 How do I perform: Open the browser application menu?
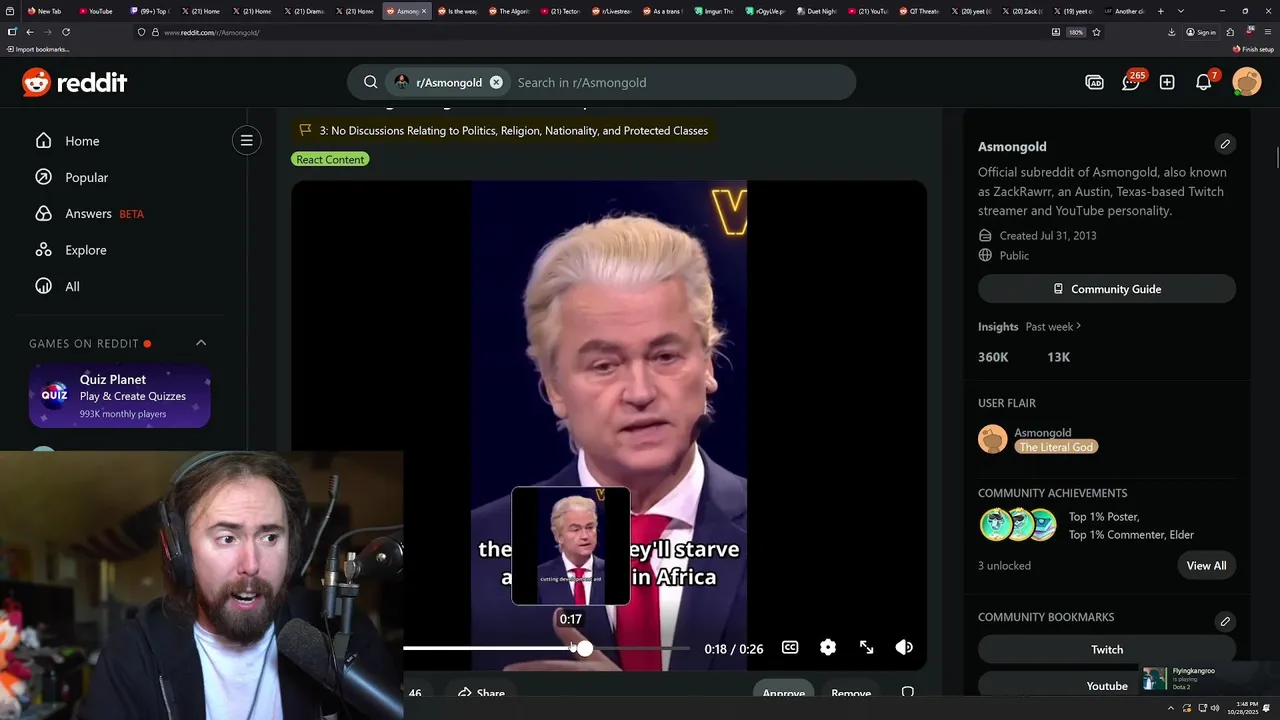1269,32
